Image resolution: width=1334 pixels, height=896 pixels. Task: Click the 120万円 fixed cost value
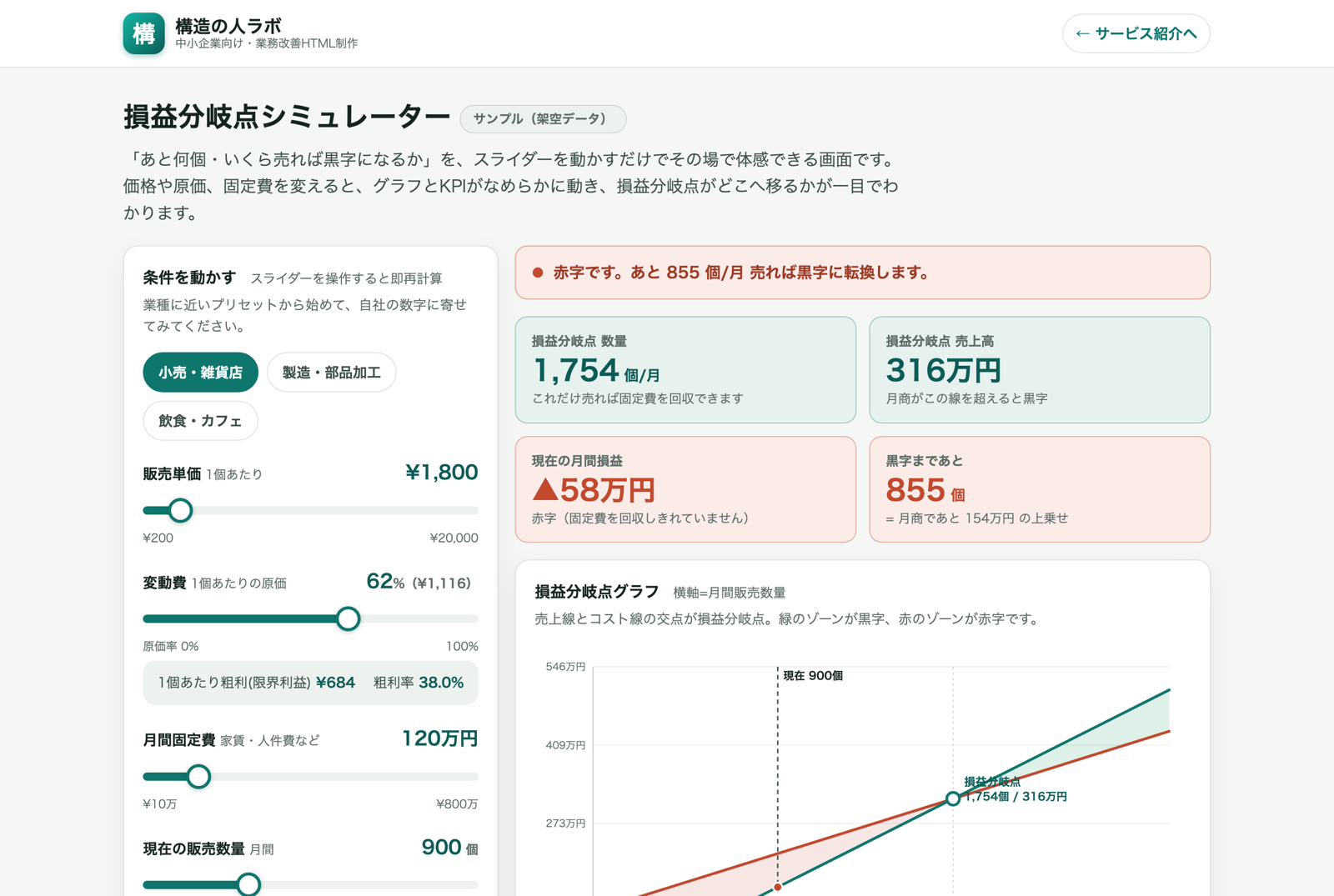pos(439,738)
